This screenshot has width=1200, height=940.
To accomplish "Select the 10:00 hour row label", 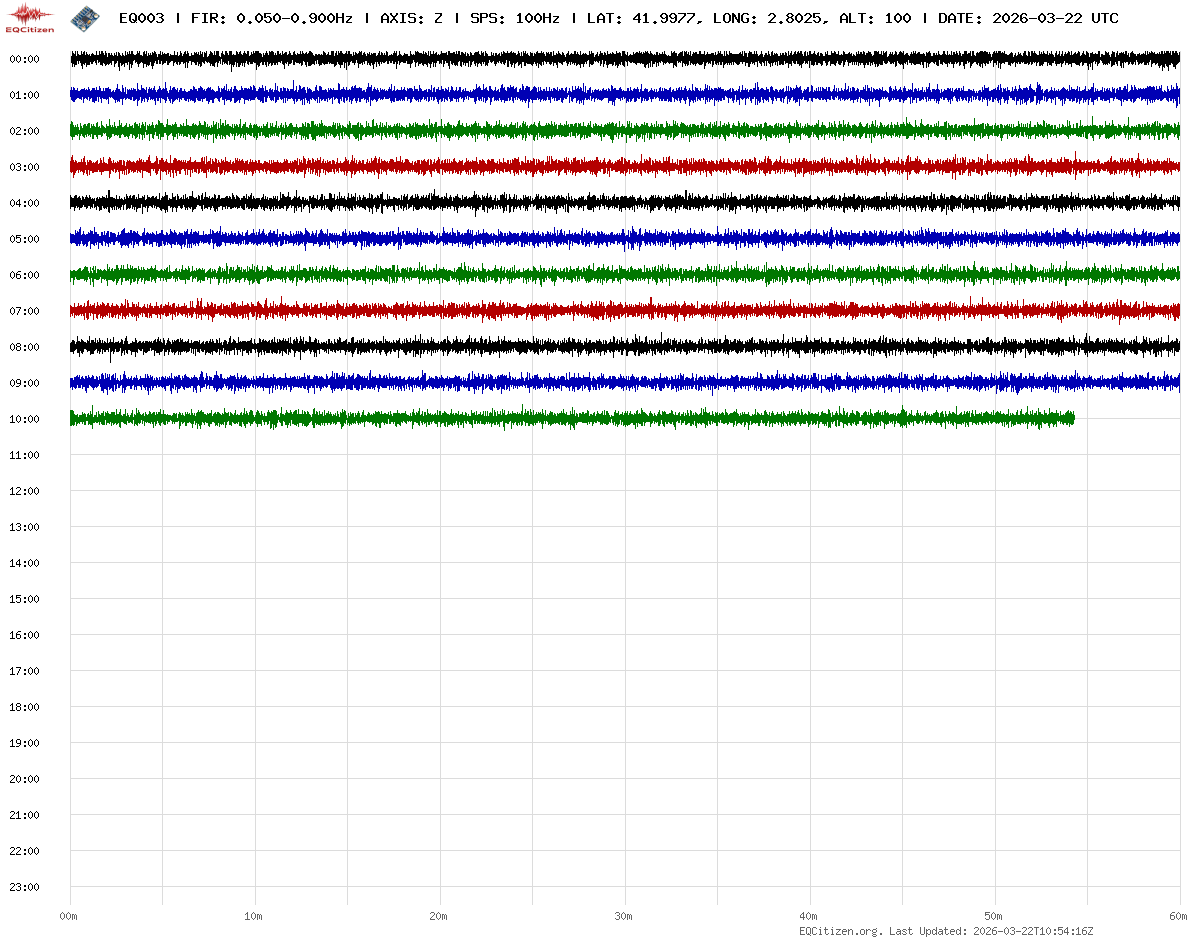I will click(24, 419).
